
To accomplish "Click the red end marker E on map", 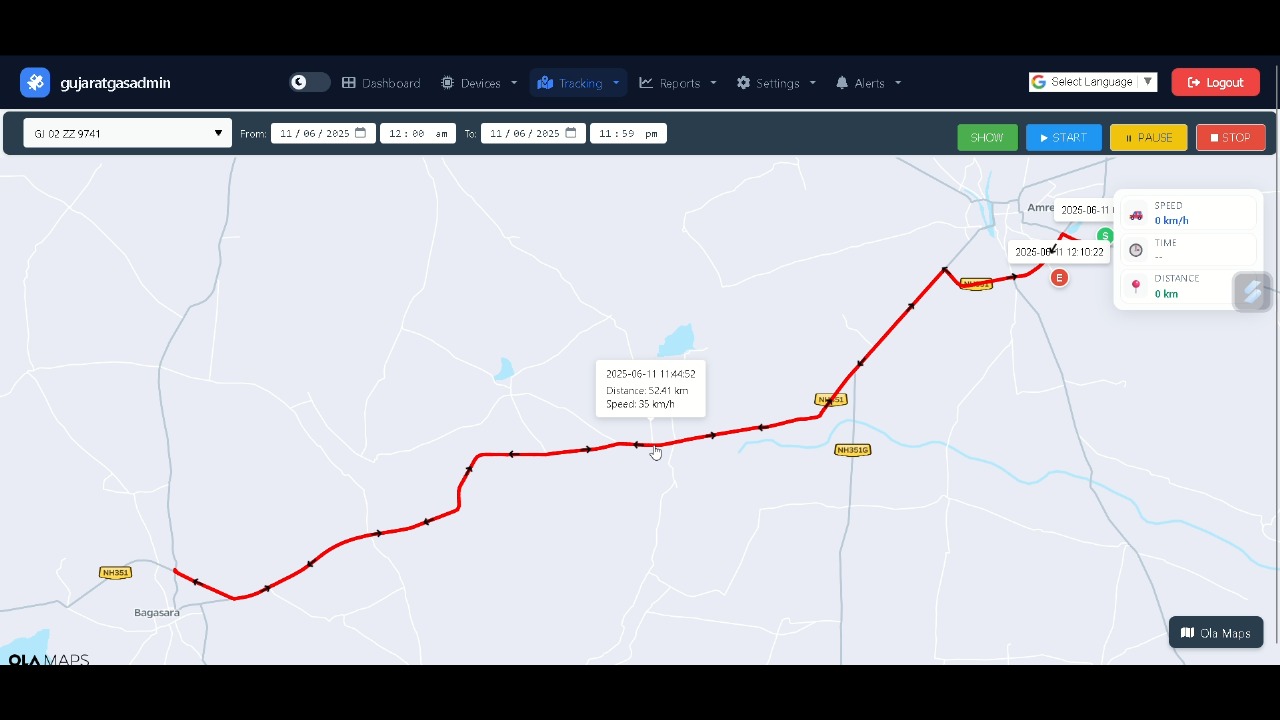I will coord(1059,278).
